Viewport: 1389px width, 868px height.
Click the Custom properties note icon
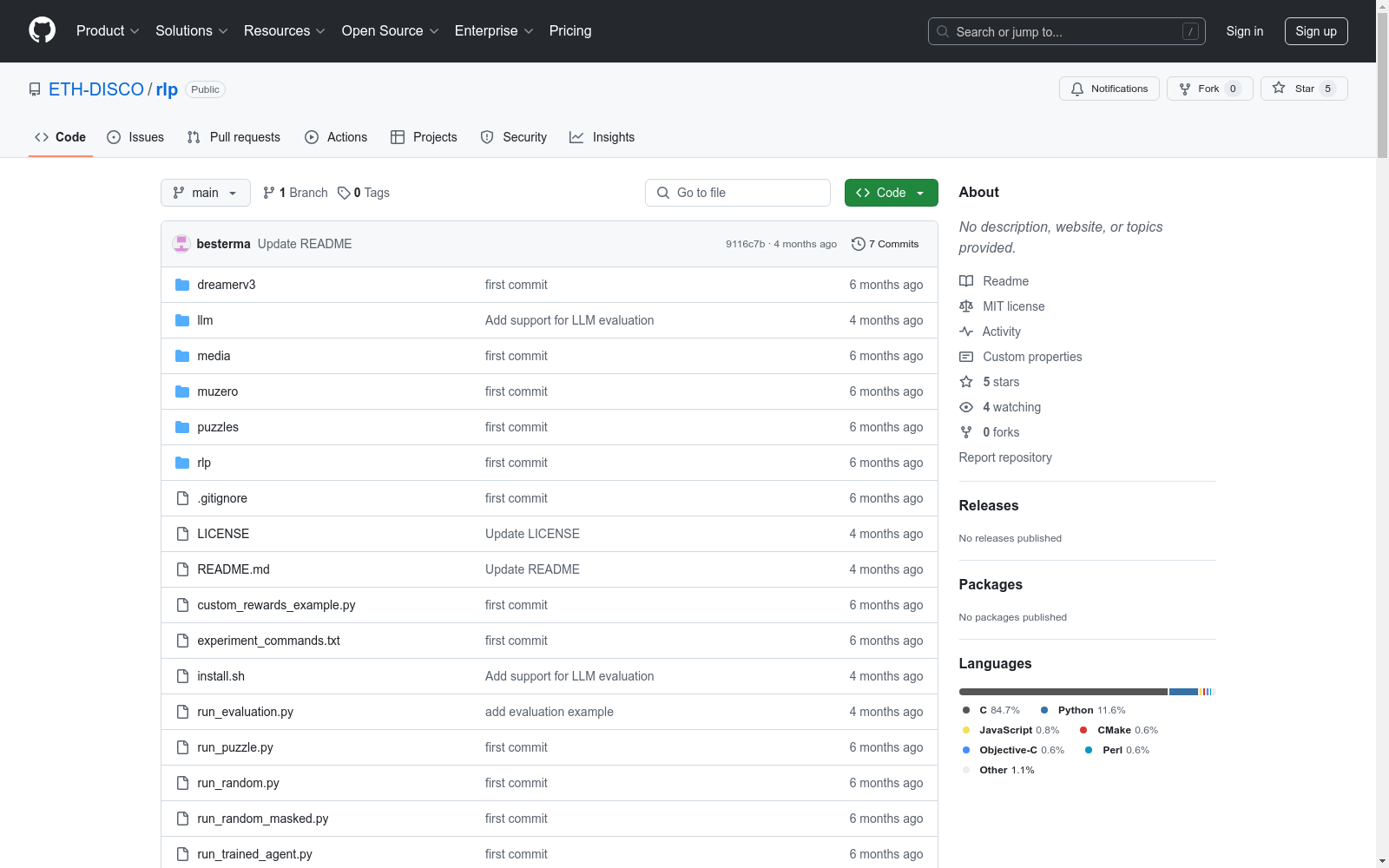(x=966, y=357)
